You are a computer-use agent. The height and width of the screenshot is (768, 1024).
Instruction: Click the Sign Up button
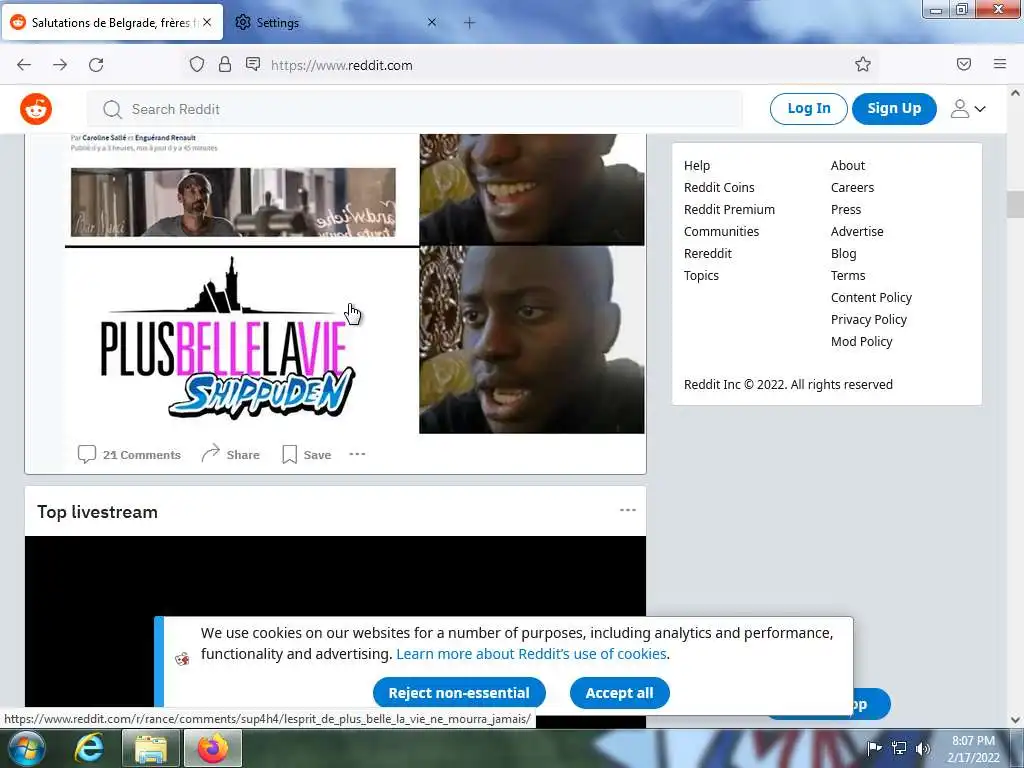894,108
